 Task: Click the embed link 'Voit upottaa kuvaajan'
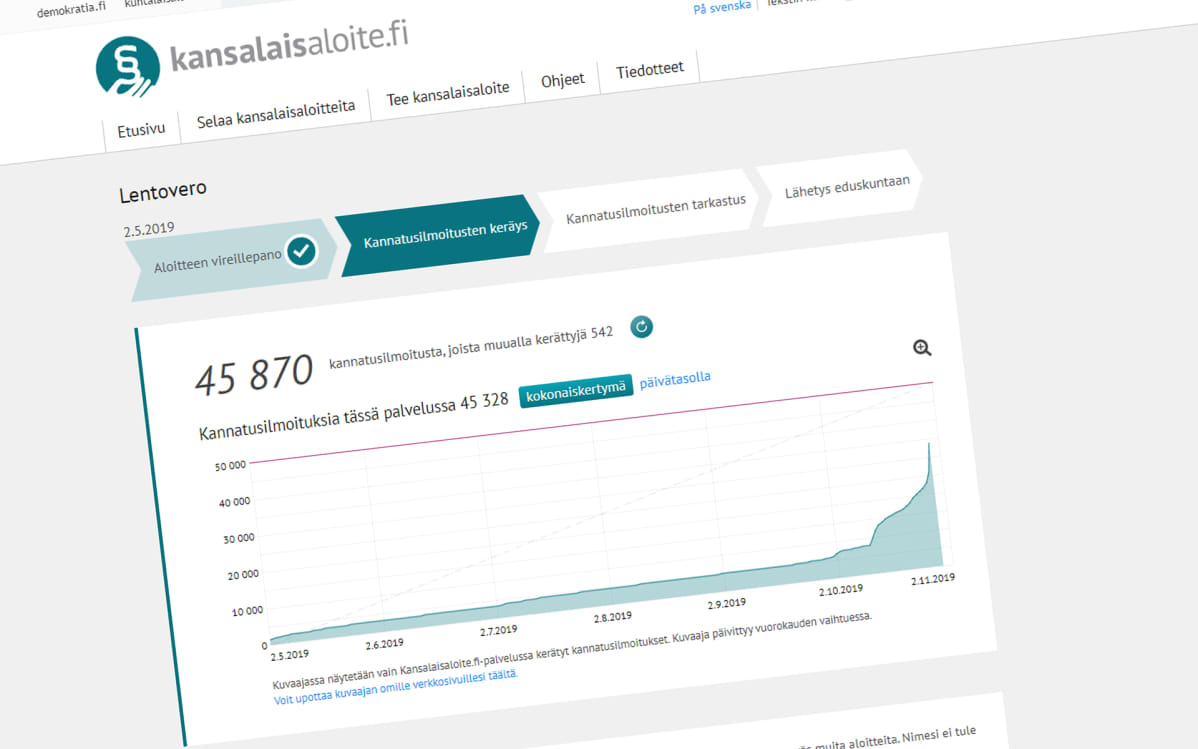coord(396,687)
